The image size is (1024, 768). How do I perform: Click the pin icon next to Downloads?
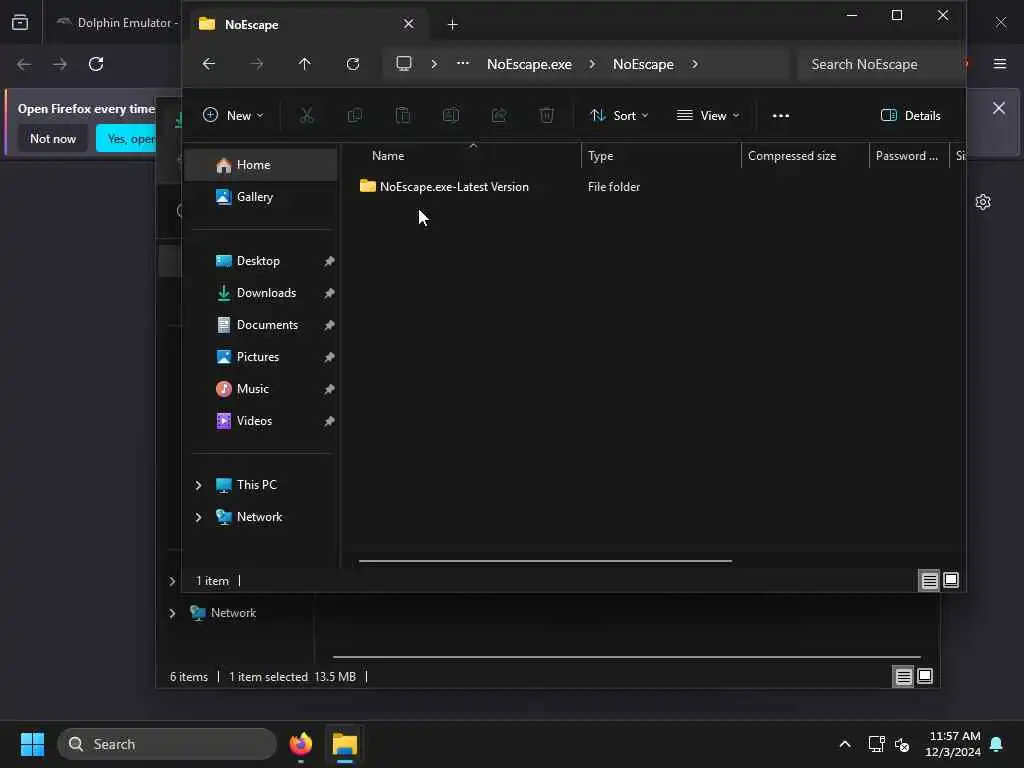329,293
